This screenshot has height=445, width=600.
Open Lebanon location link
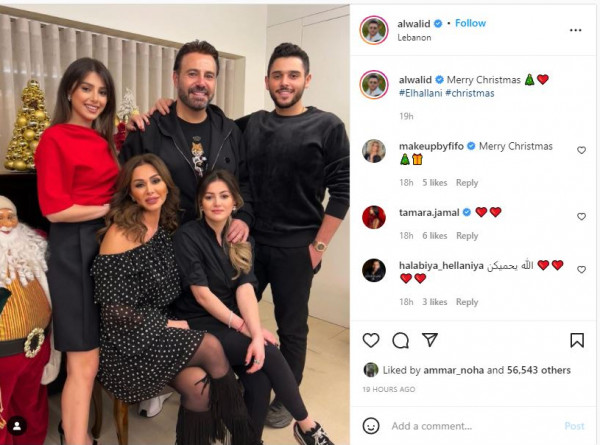click(414, 37)
